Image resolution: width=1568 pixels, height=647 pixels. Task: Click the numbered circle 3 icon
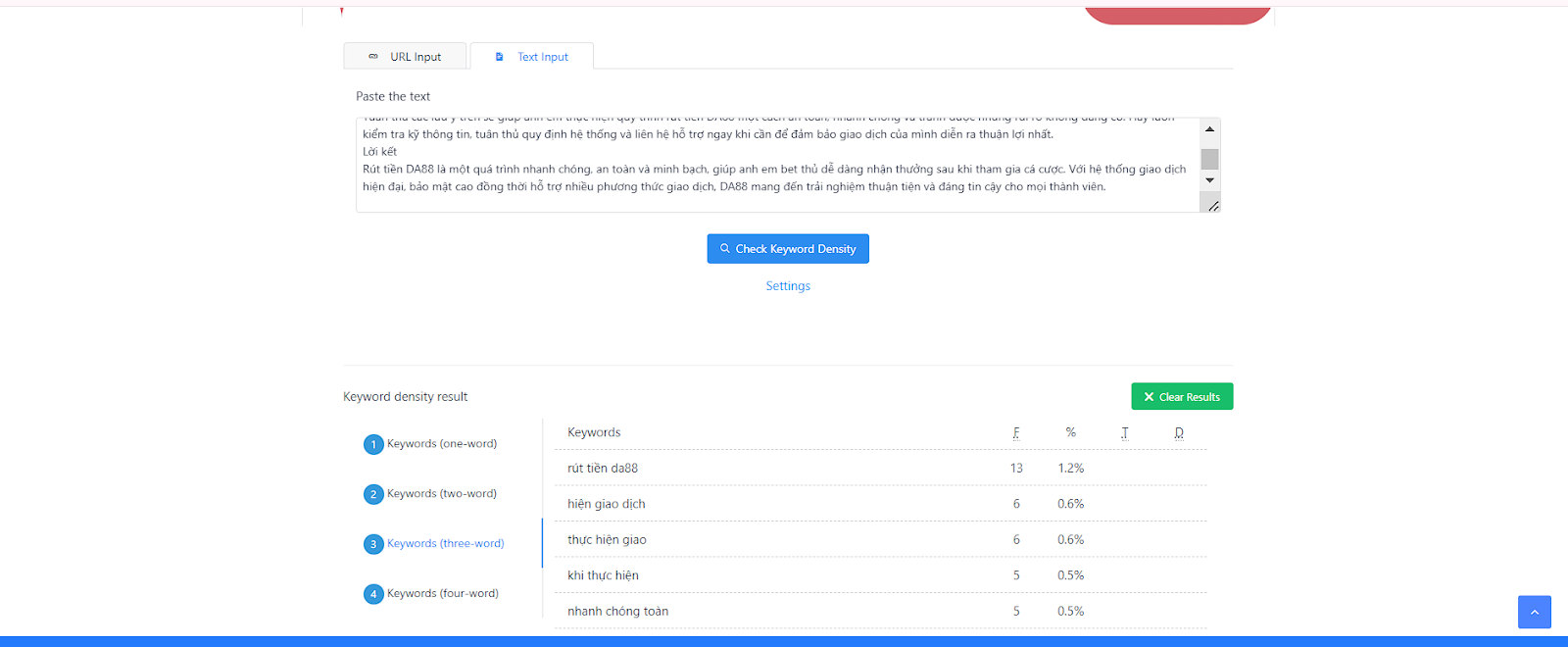tap(373, 545)
